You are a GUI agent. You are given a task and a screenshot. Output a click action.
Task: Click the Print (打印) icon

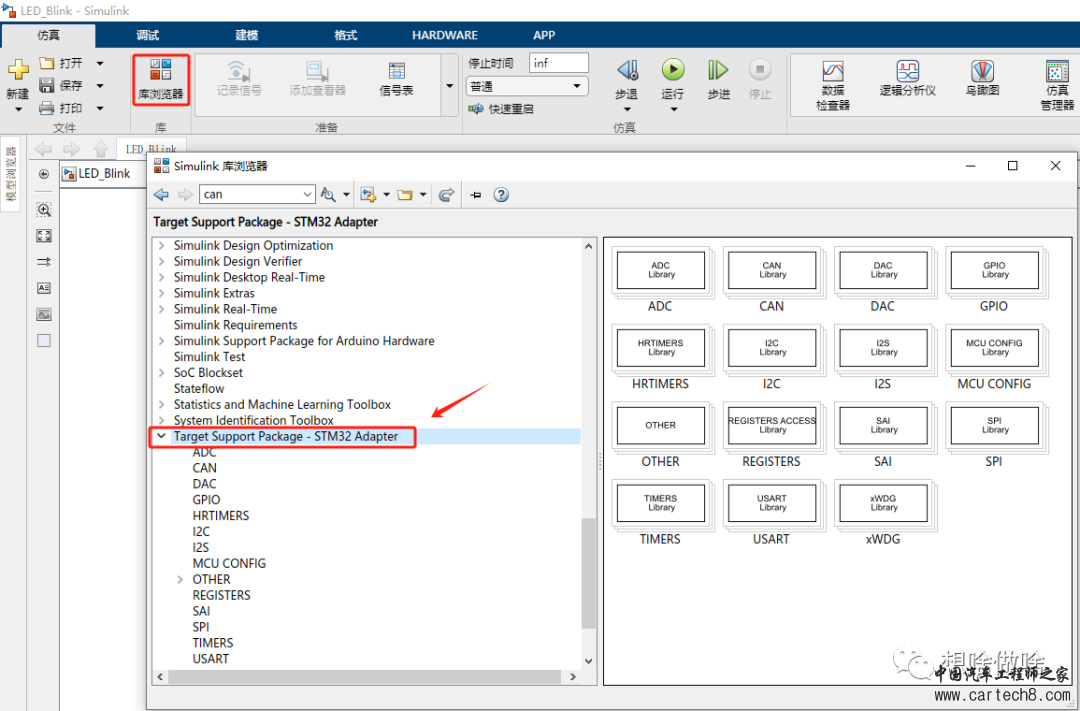(47, 108)
